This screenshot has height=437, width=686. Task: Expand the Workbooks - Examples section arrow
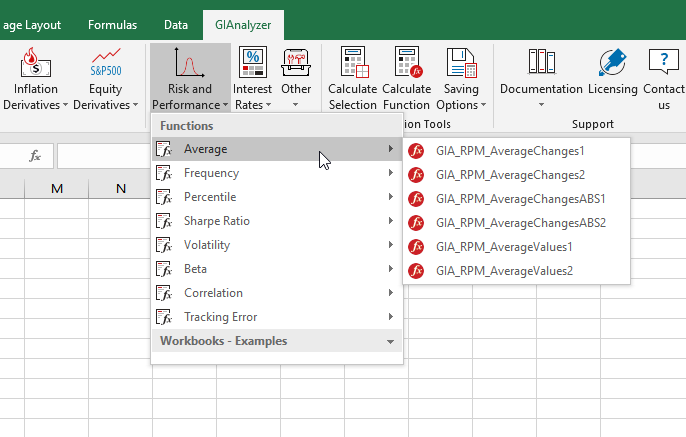click(390, 342)
